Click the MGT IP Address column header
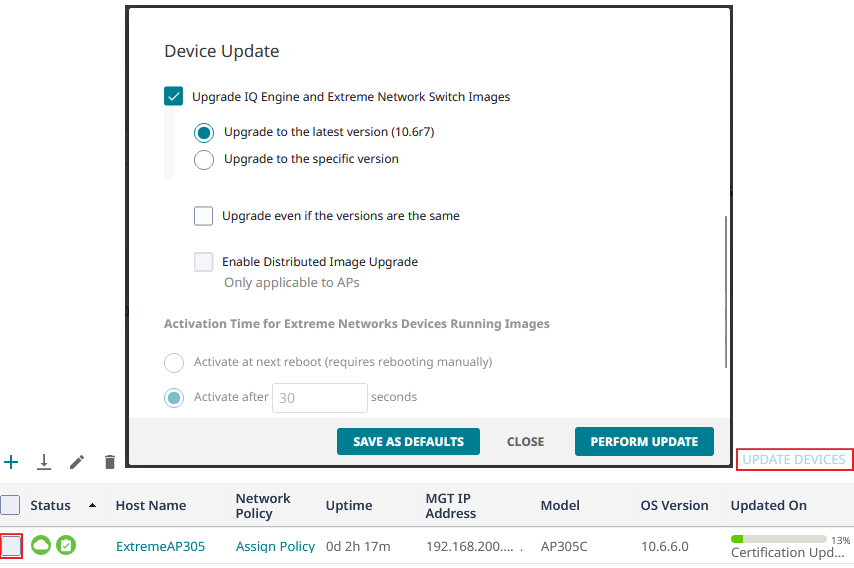Screen dimensions: 854x568 click(450, 505)
